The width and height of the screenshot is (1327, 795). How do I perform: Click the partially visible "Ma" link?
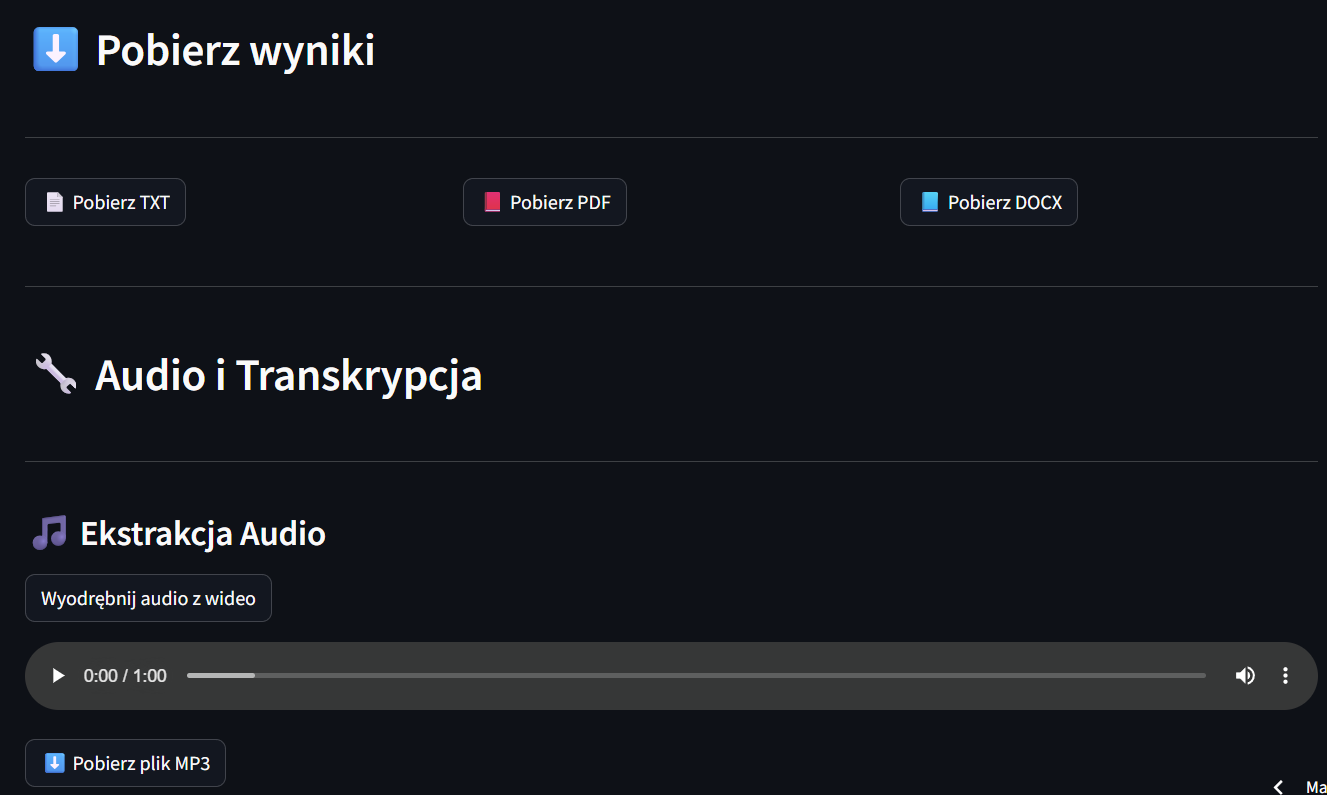click(1315, 787)
